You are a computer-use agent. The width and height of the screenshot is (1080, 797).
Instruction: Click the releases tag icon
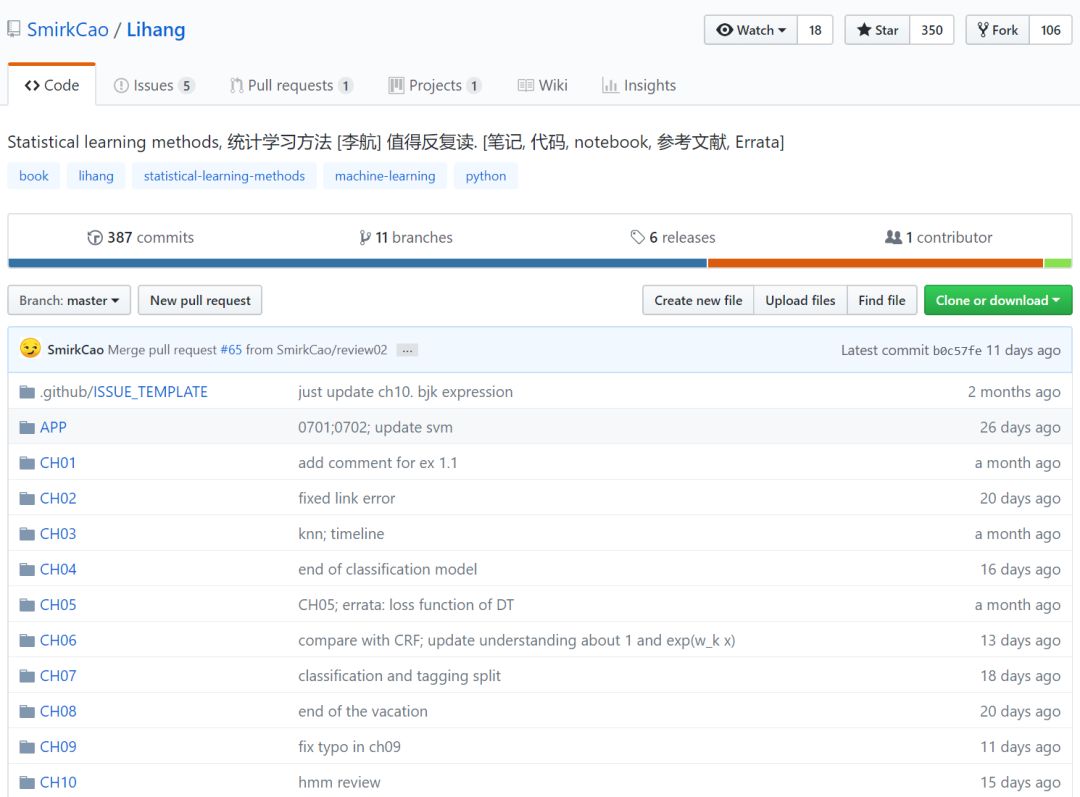click(x=637, y=237)
